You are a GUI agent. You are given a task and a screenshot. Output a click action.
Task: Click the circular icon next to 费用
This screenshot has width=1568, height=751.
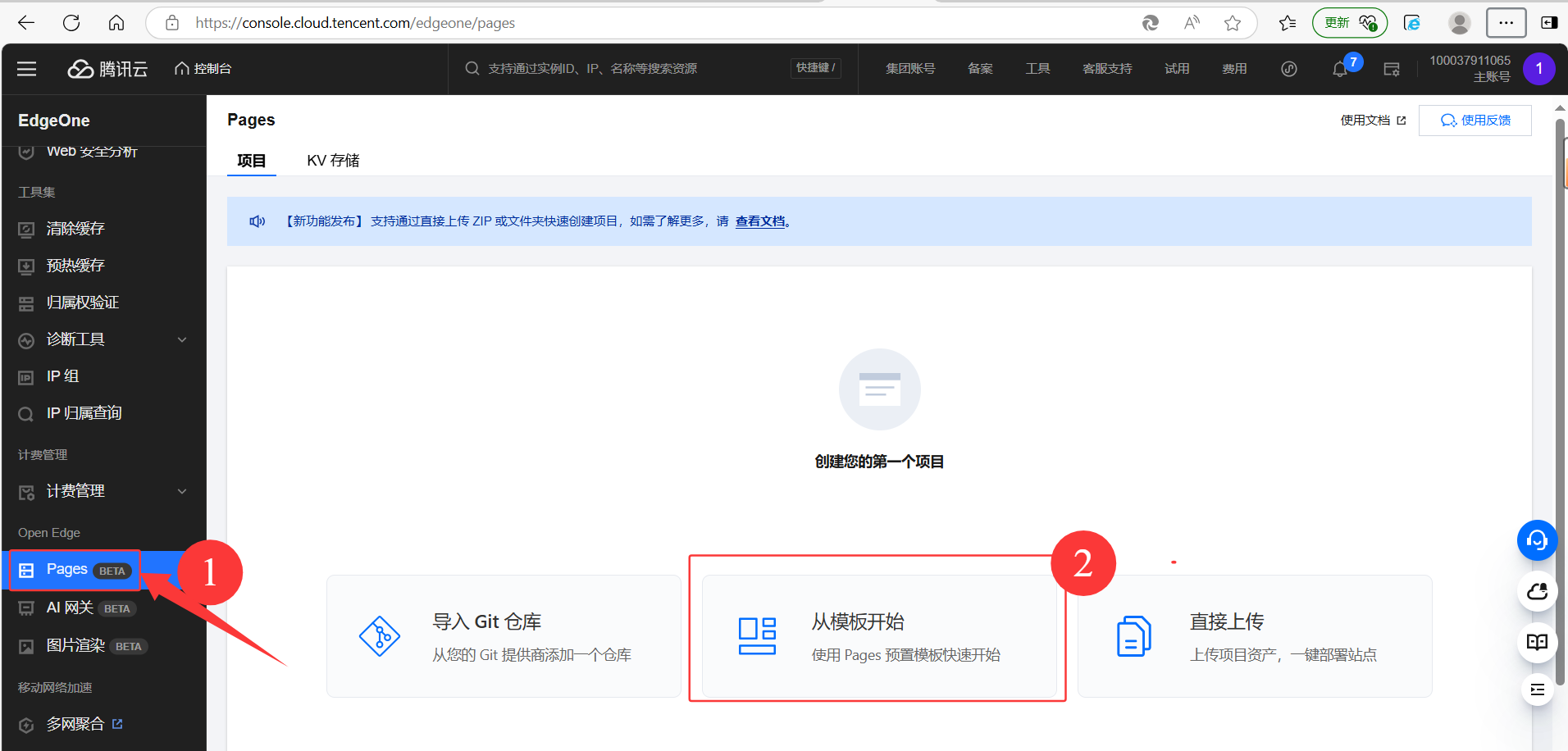[x=1289, y=69]
